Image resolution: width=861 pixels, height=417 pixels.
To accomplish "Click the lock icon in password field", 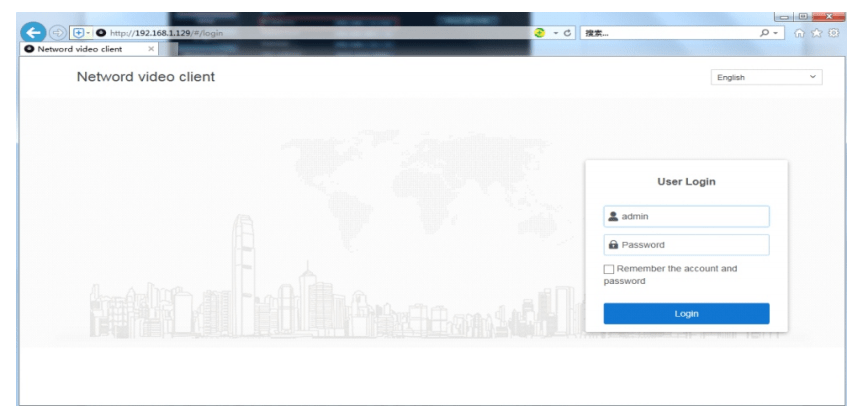I will point(612,245).
